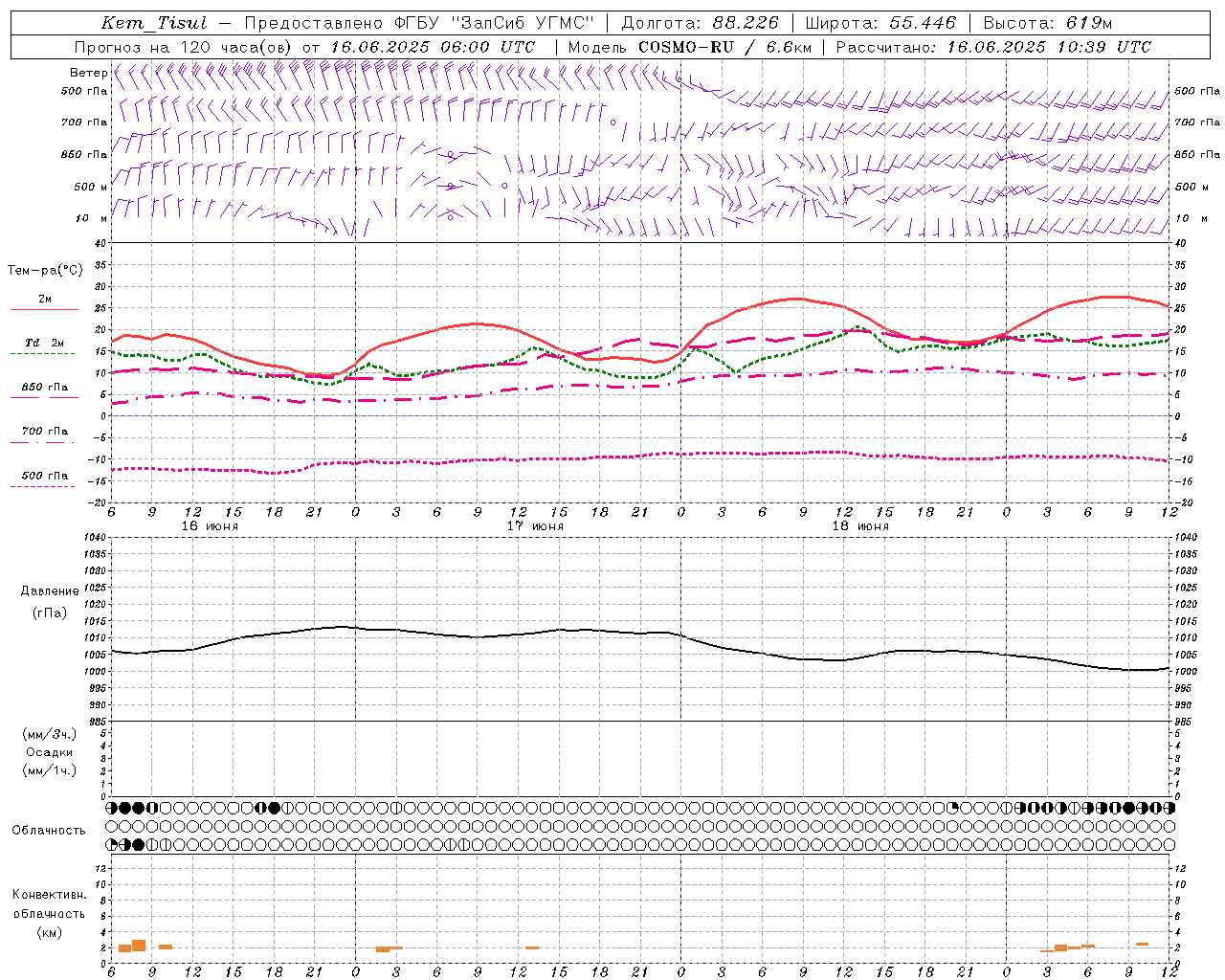Click the 1040 value on left pressure axis
This screenshot has width=1225, height=980.
click(94, 538)
